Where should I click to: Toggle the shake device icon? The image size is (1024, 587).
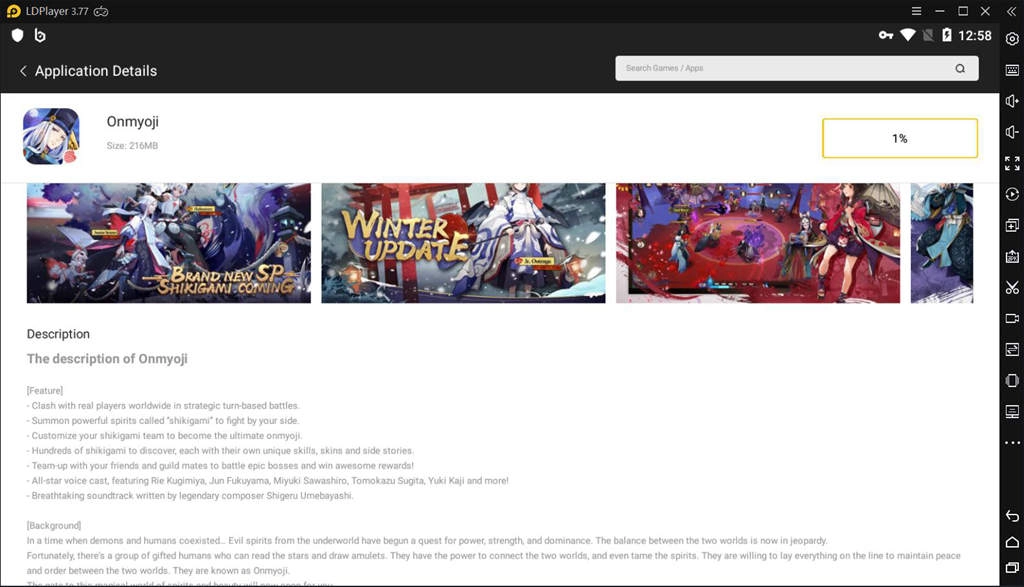tap(1010, 380)
